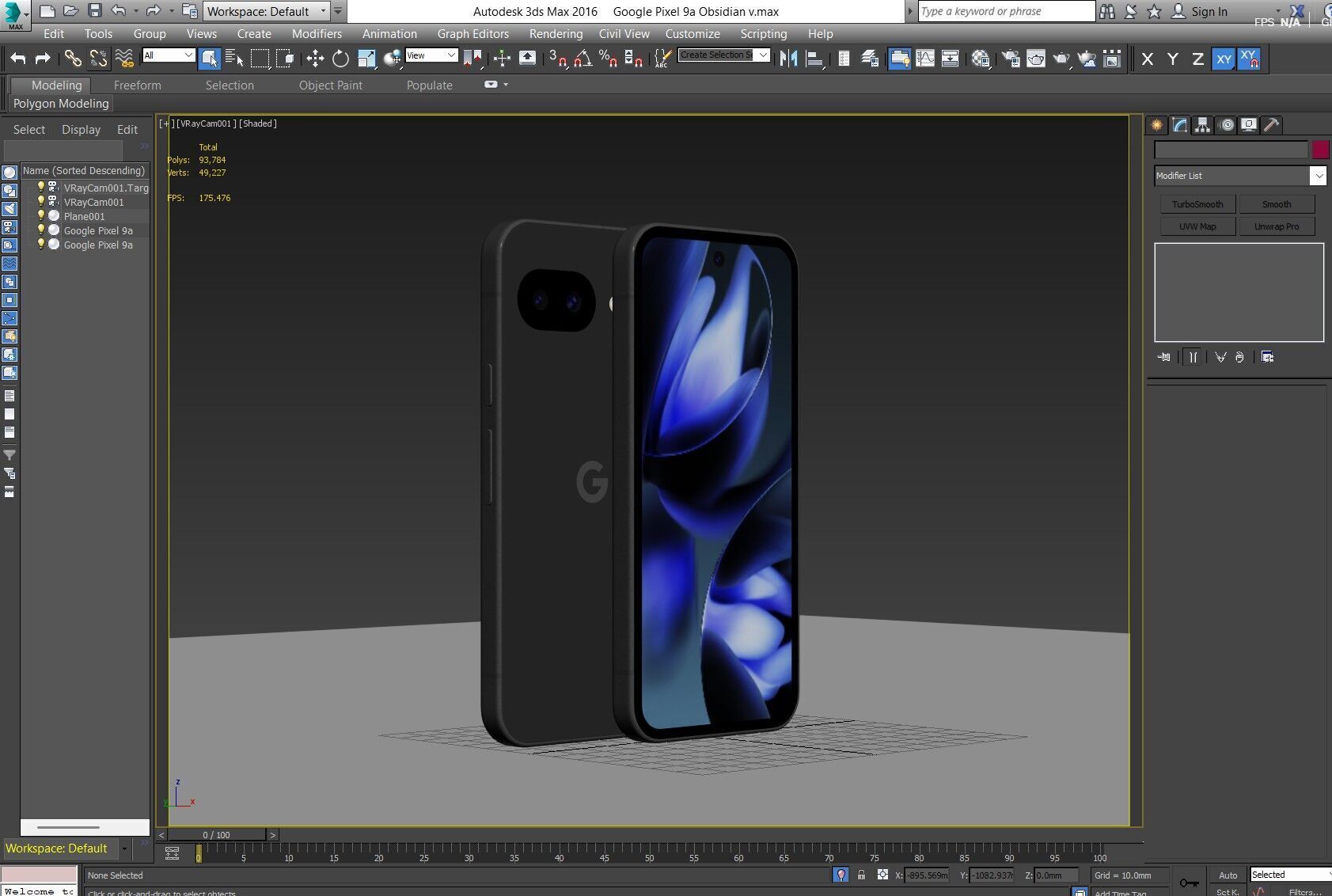
Task: Toggle Spinner Snap
Action: (634, 59)
